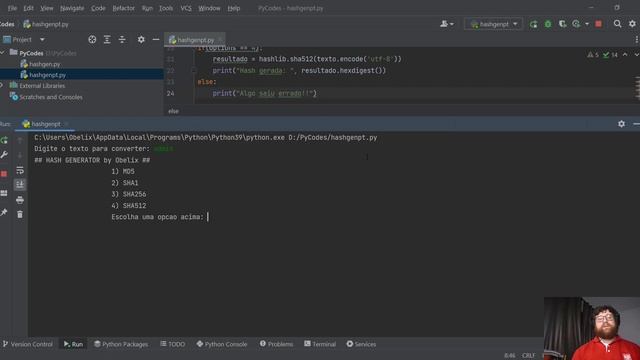This screenshot has height=360, width=640.
Task: Open the hashgenpt run configuration dropdown
Action: 493,24
